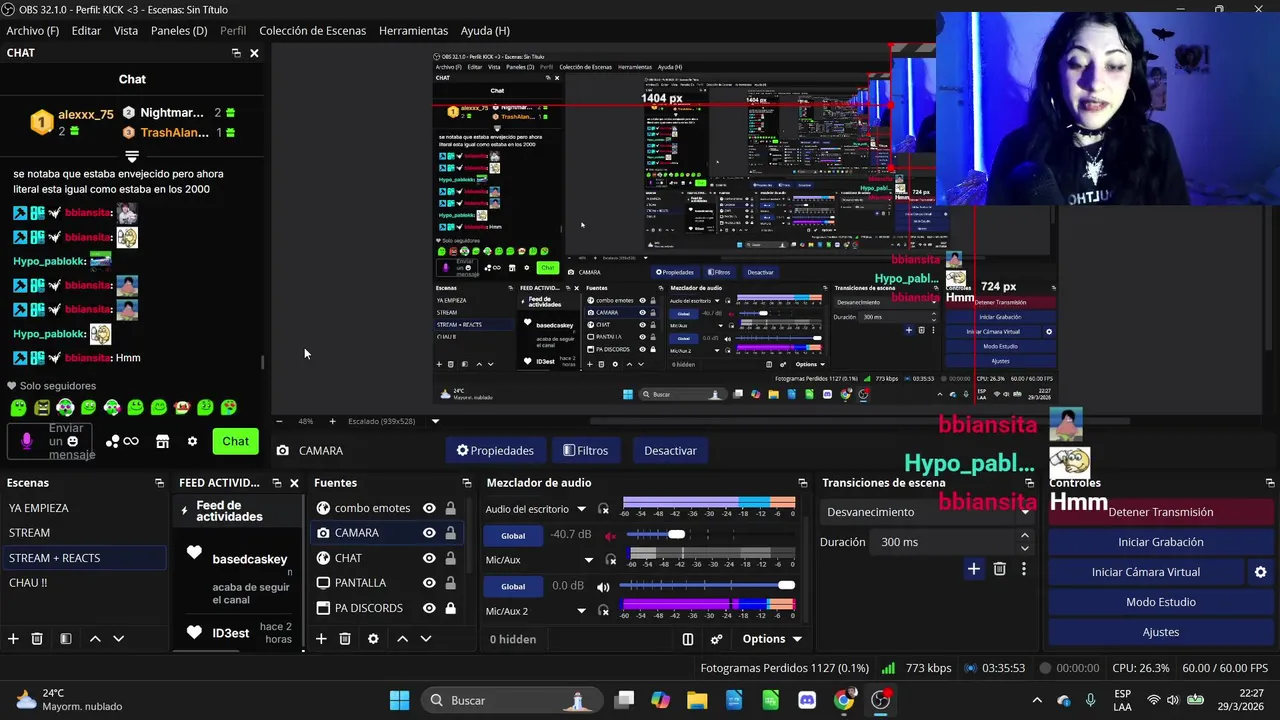Lock the combo emotes source
Viewport: 1280px width, 720px height.
point(450,508)
